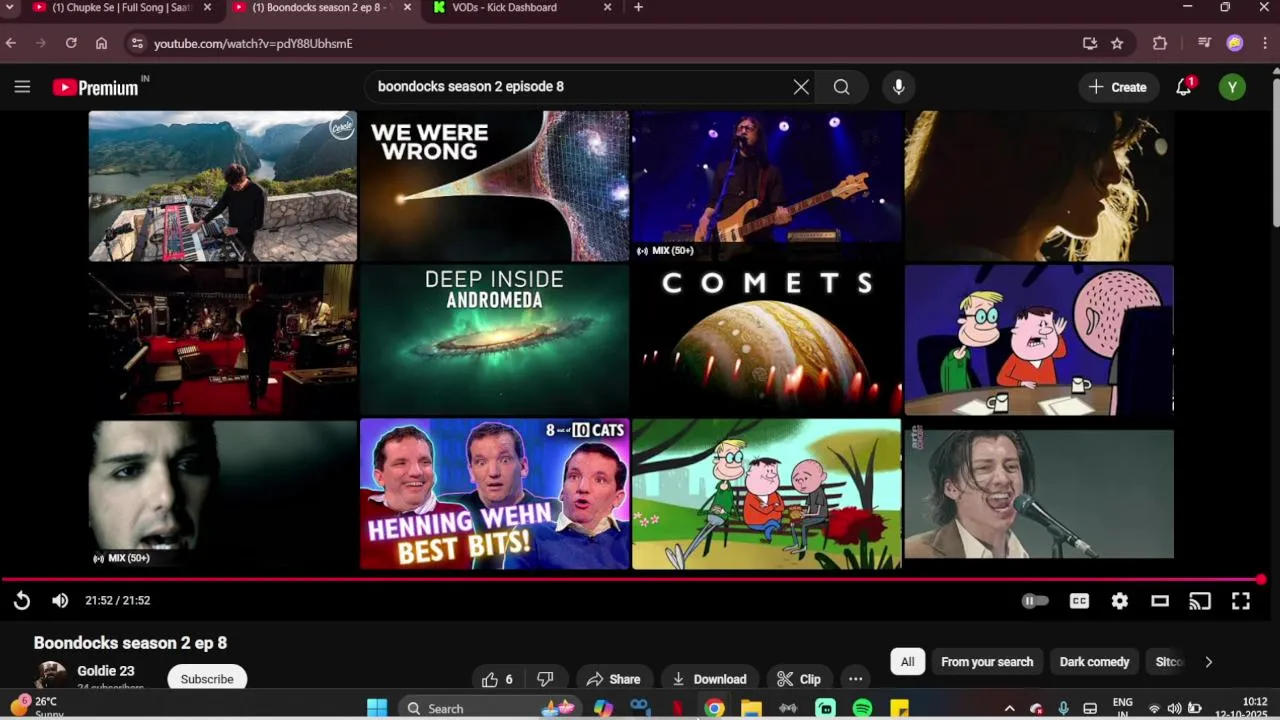Open browser extensions puzzle icon
The width and height of the screenshot is (1280, 720).
pos(1160,43)
